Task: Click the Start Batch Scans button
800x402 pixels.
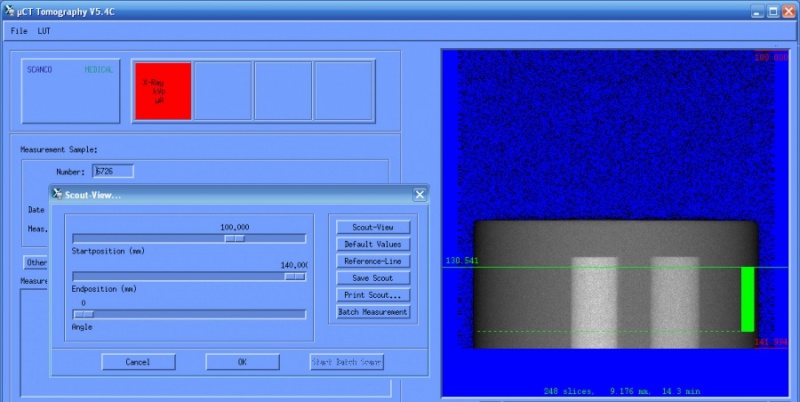Action: click(346, 362)
